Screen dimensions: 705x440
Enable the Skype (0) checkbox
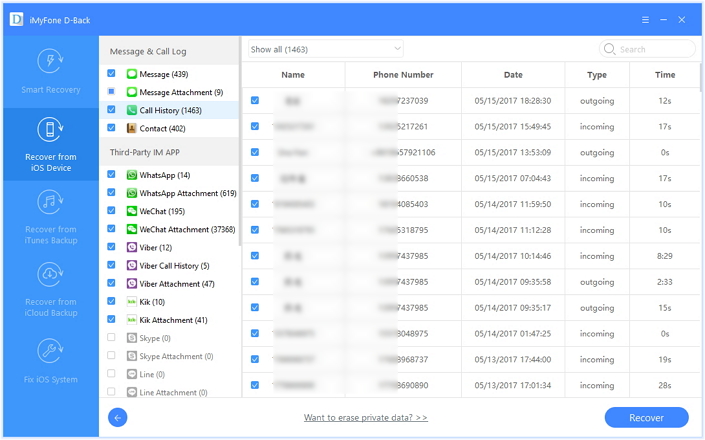click(112, 338)
